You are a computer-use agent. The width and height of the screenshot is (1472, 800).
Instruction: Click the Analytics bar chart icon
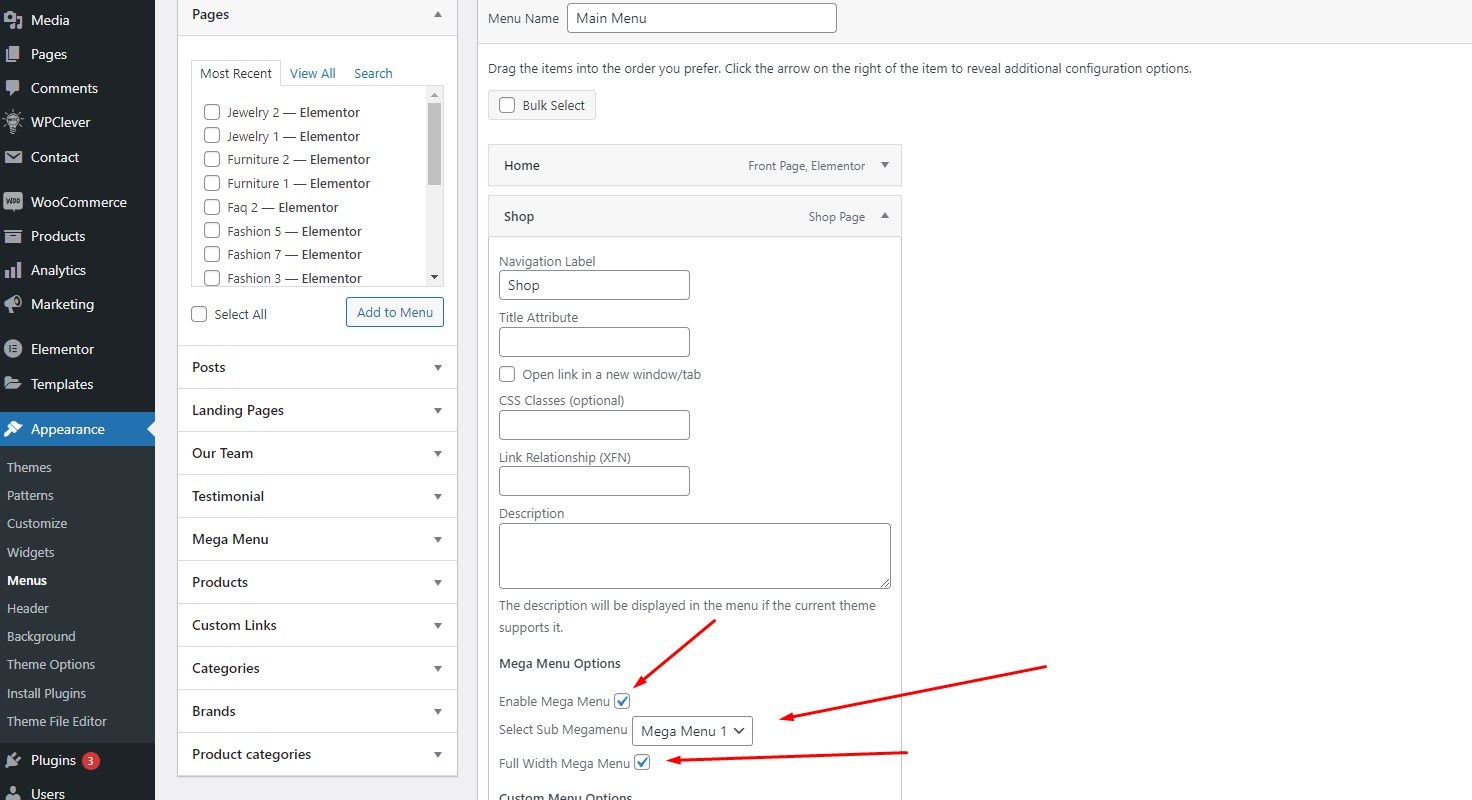point(13,270)
